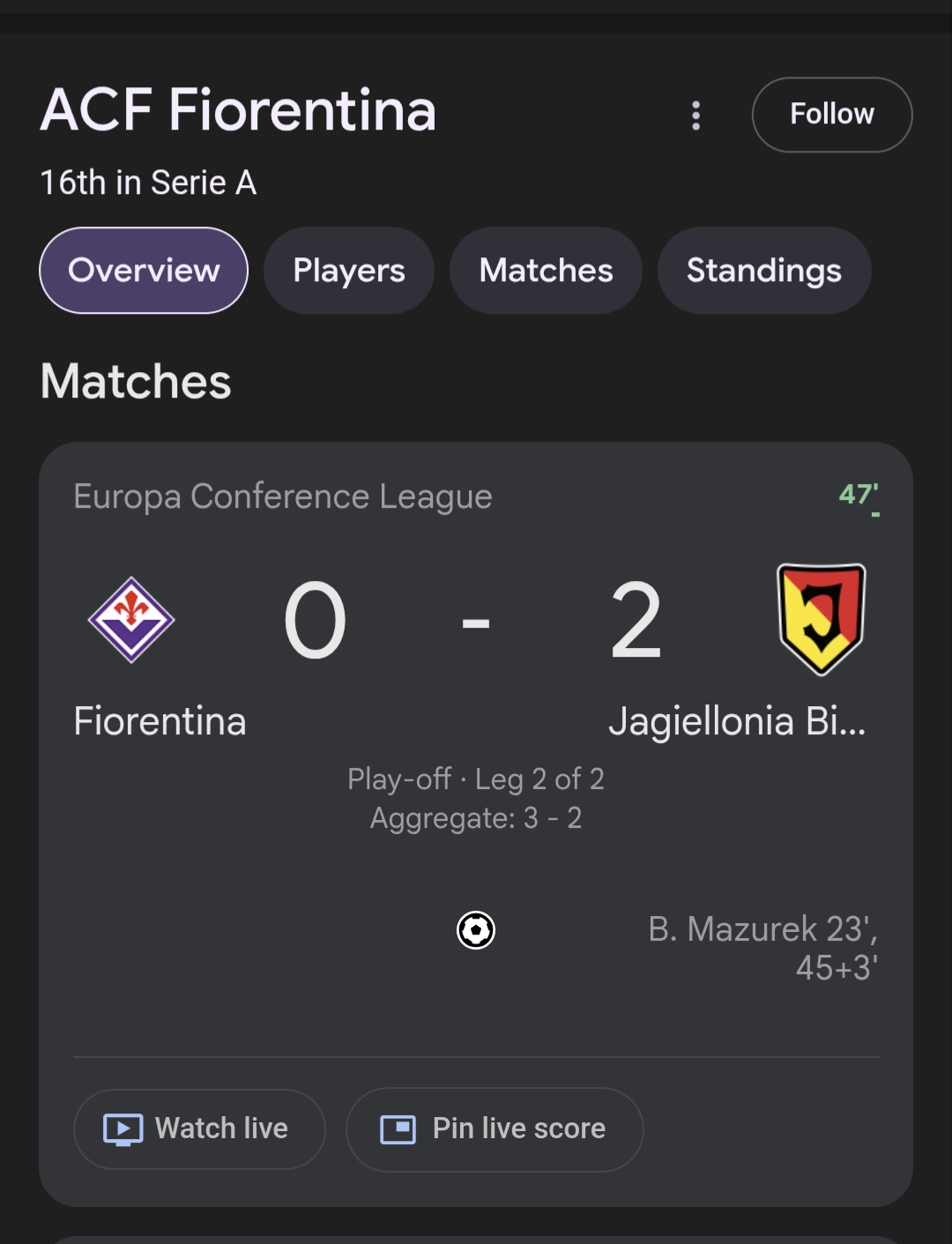Follow ACF Fiorentina
This screenshot has width=952, height=1244.
click(x=831, y=115)
